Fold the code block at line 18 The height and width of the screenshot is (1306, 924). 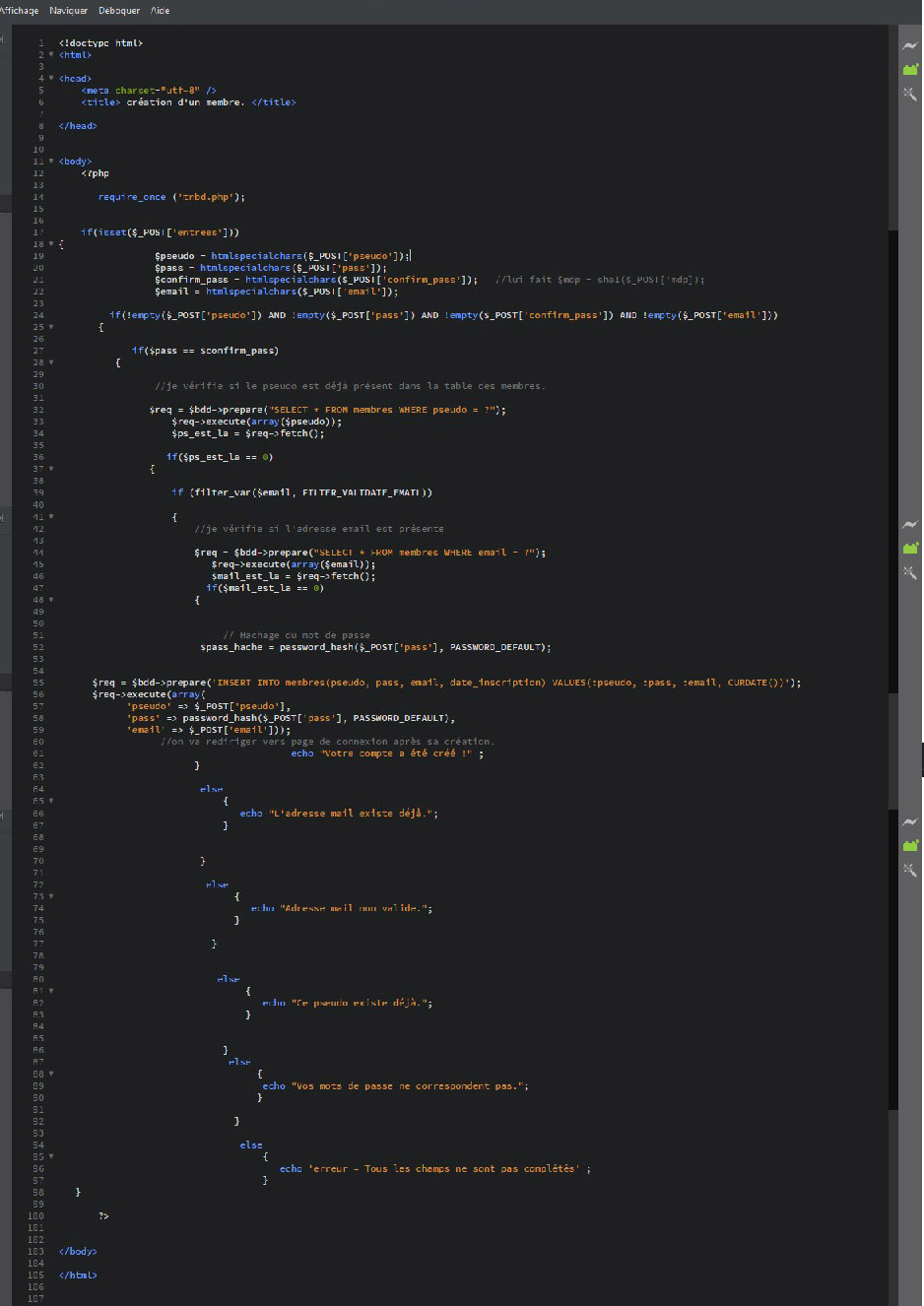point(51,244)
